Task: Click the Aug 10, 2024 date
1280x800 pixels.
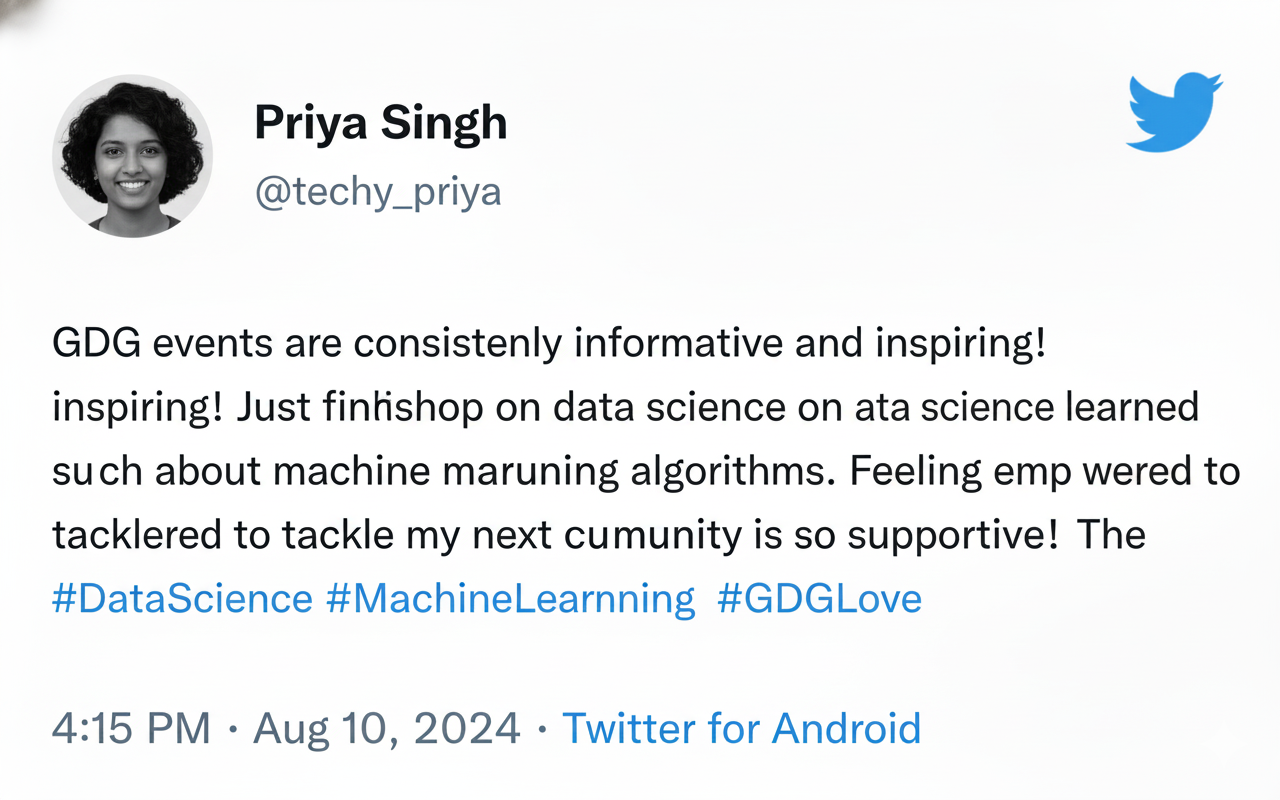Action: (x=387, y=728)
